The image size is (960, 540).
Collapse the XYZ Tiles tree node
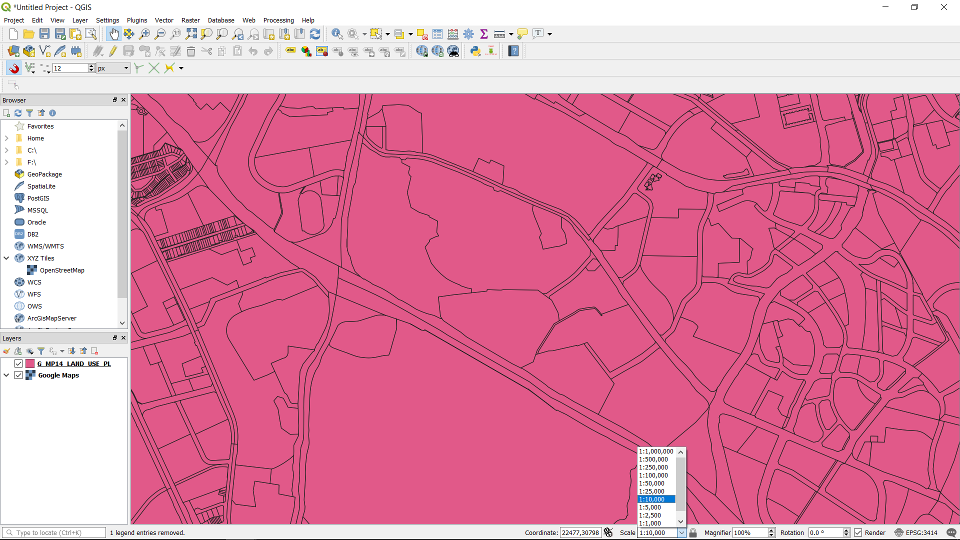7,258
